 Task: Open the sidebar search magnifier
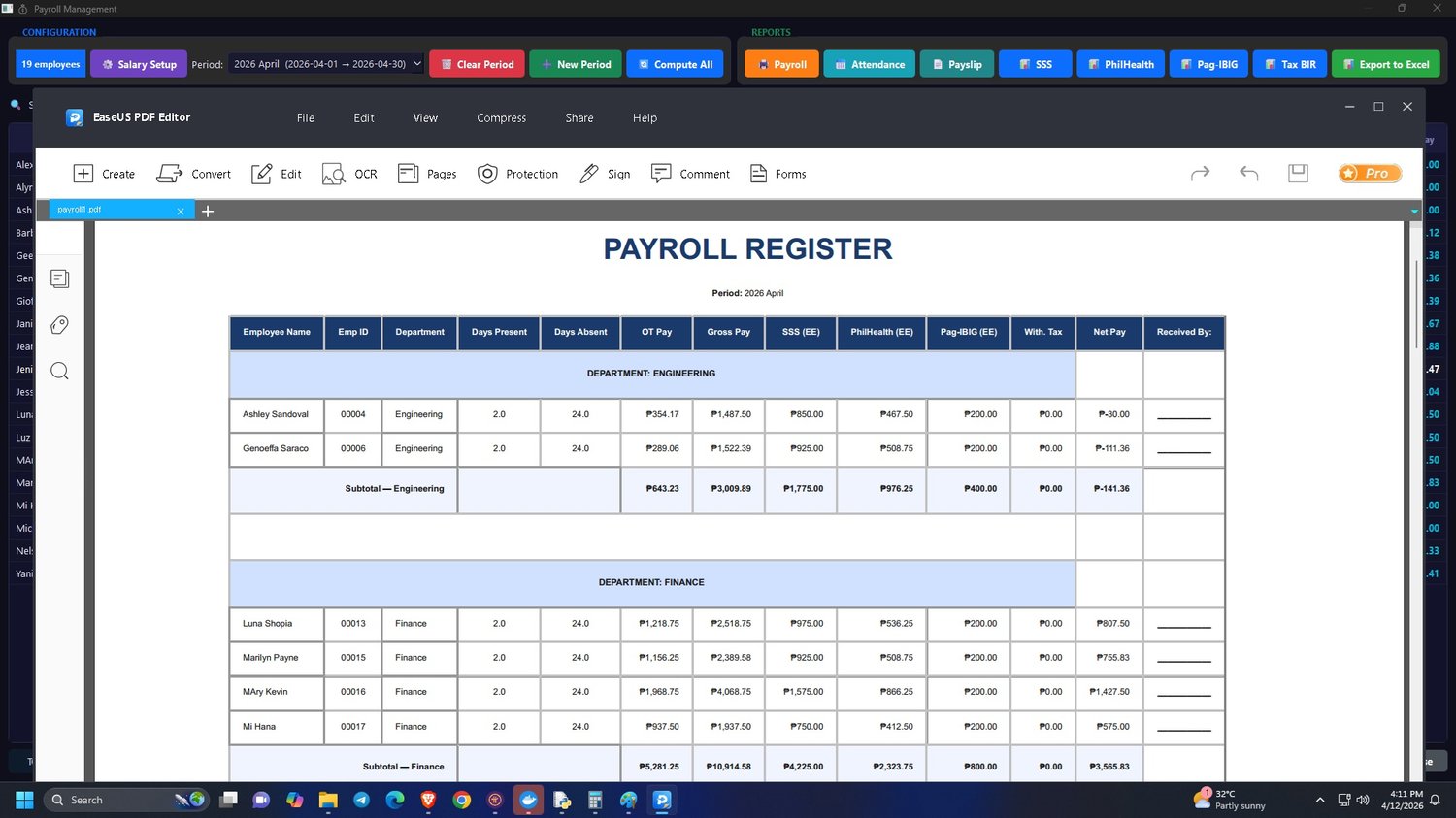pyautogui.click(x=59, y=371)
